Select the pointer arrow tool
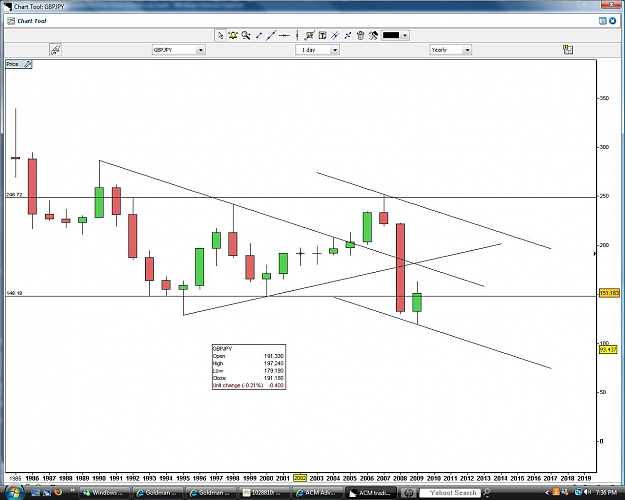This screenshot has height=500, width=625. (220, 35)
